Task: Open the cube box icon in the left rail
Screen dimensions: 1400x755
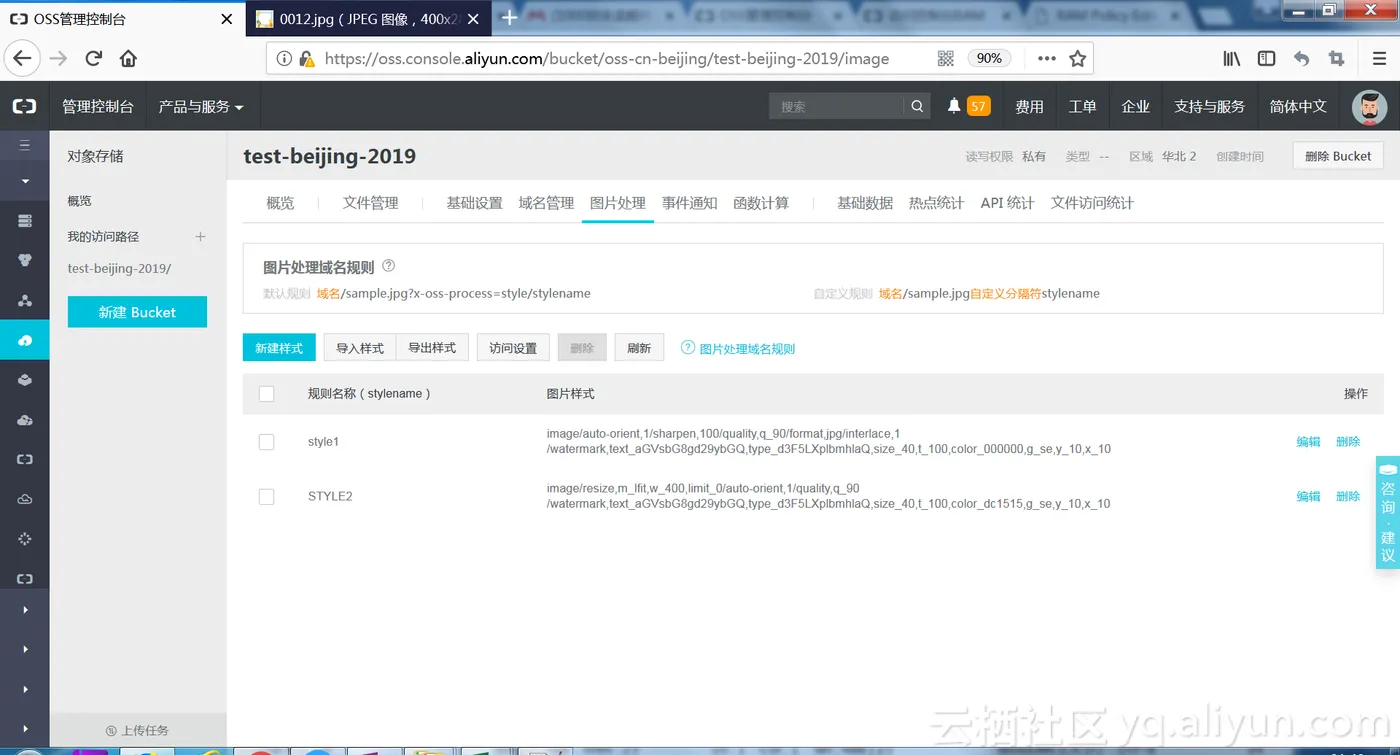Action: point(25,380)
